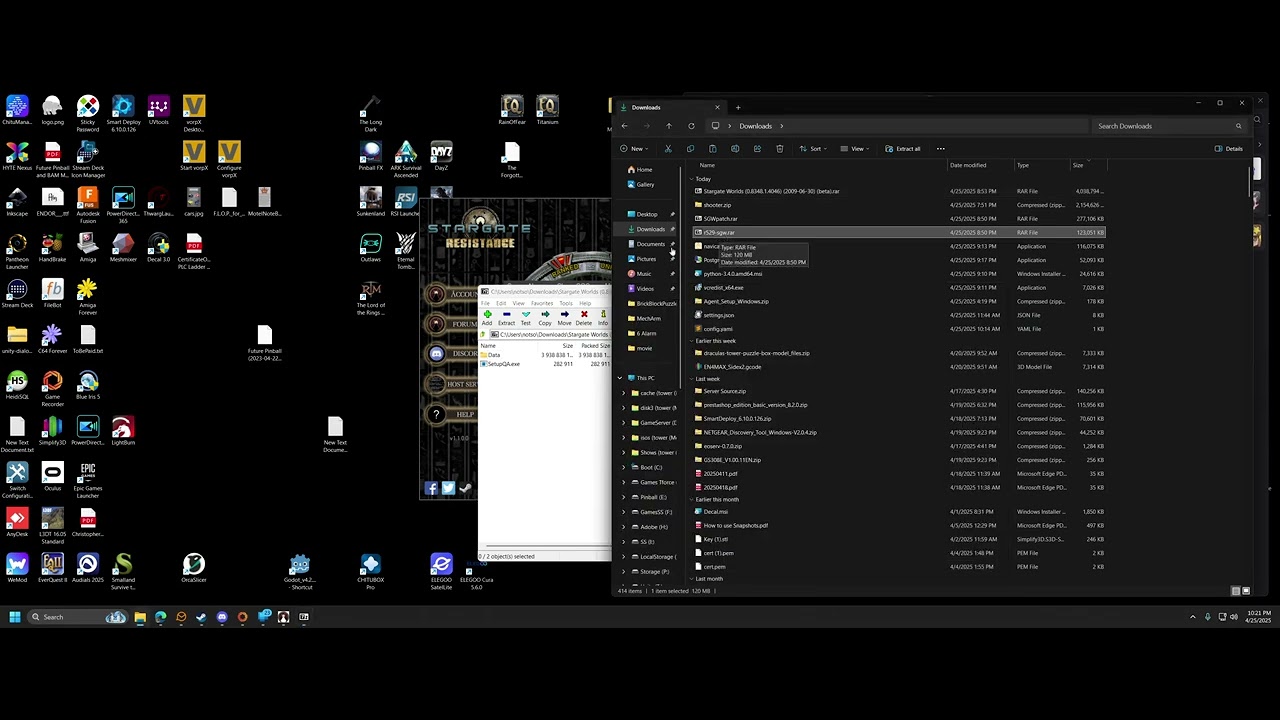1280x720 pixels.
Task: Click HELP button in Stargate Resistance launcher
Action: click(452, 414)
